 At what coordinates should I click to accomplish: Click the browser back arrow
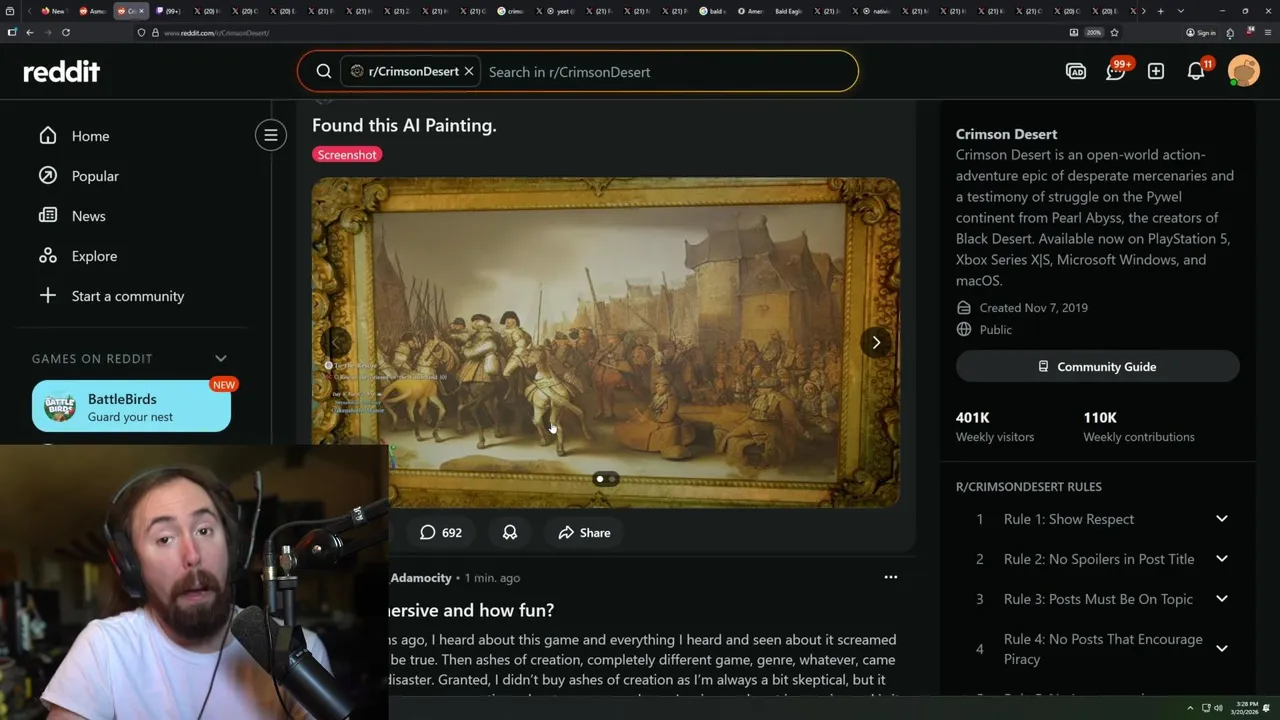click(x=30, y=33)
